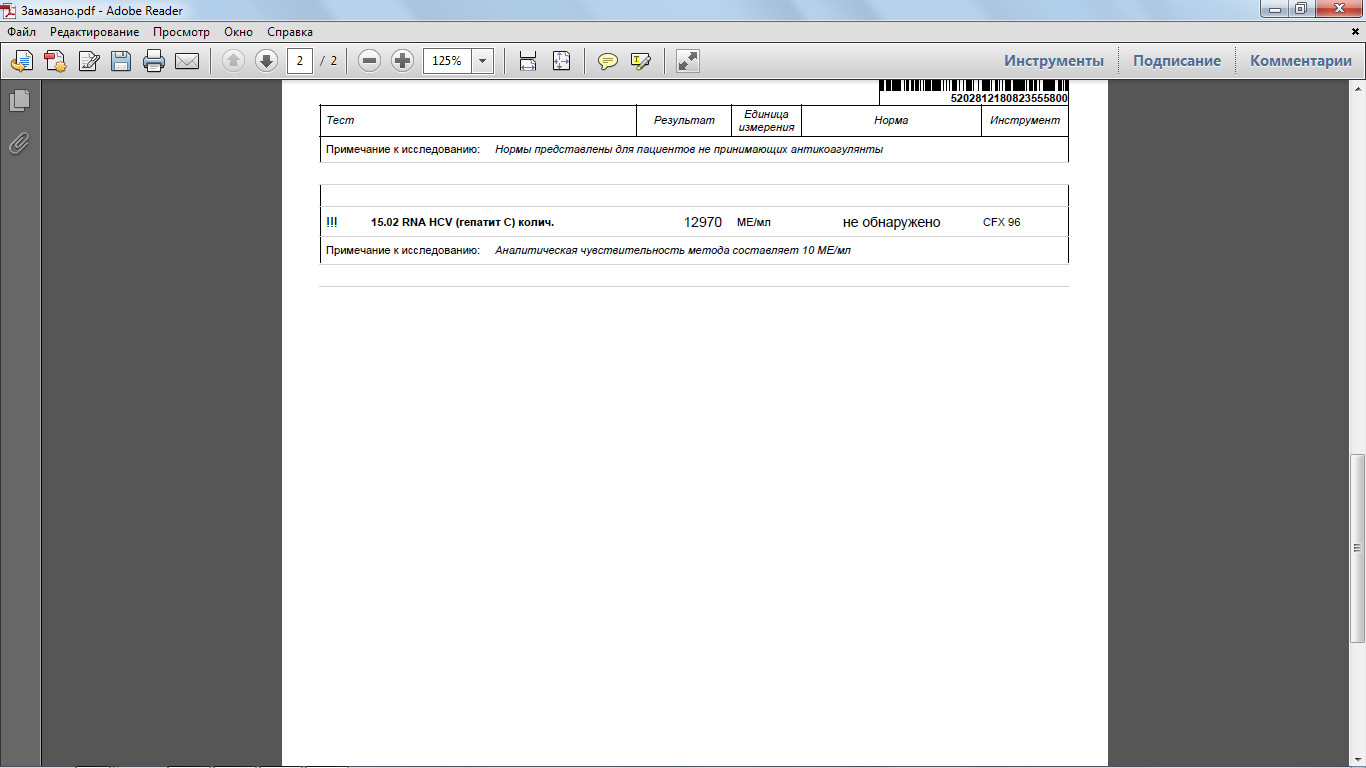Switch to read mode with the expand arrows icon
This screenshot has height=768, width=1366.
pyautogui.click(x=687, y=61)
